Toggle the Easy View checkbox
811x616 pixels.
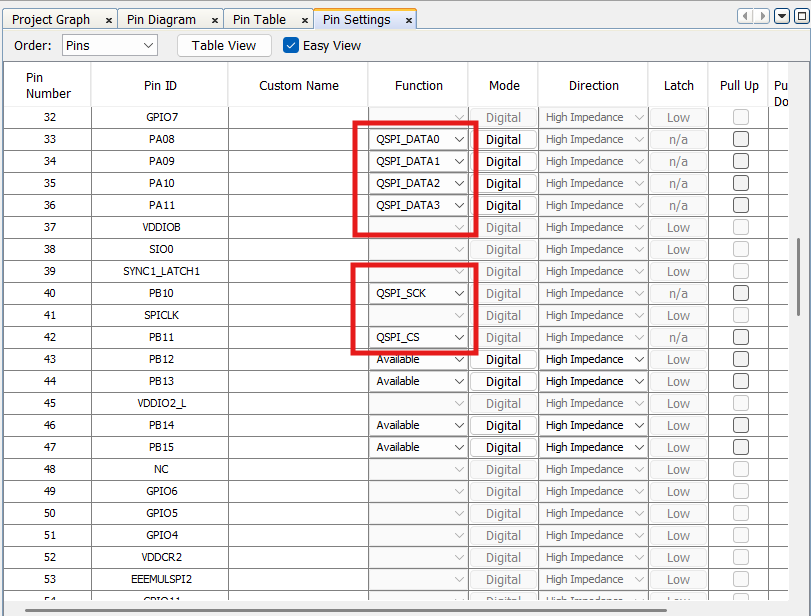coord(291,46)
